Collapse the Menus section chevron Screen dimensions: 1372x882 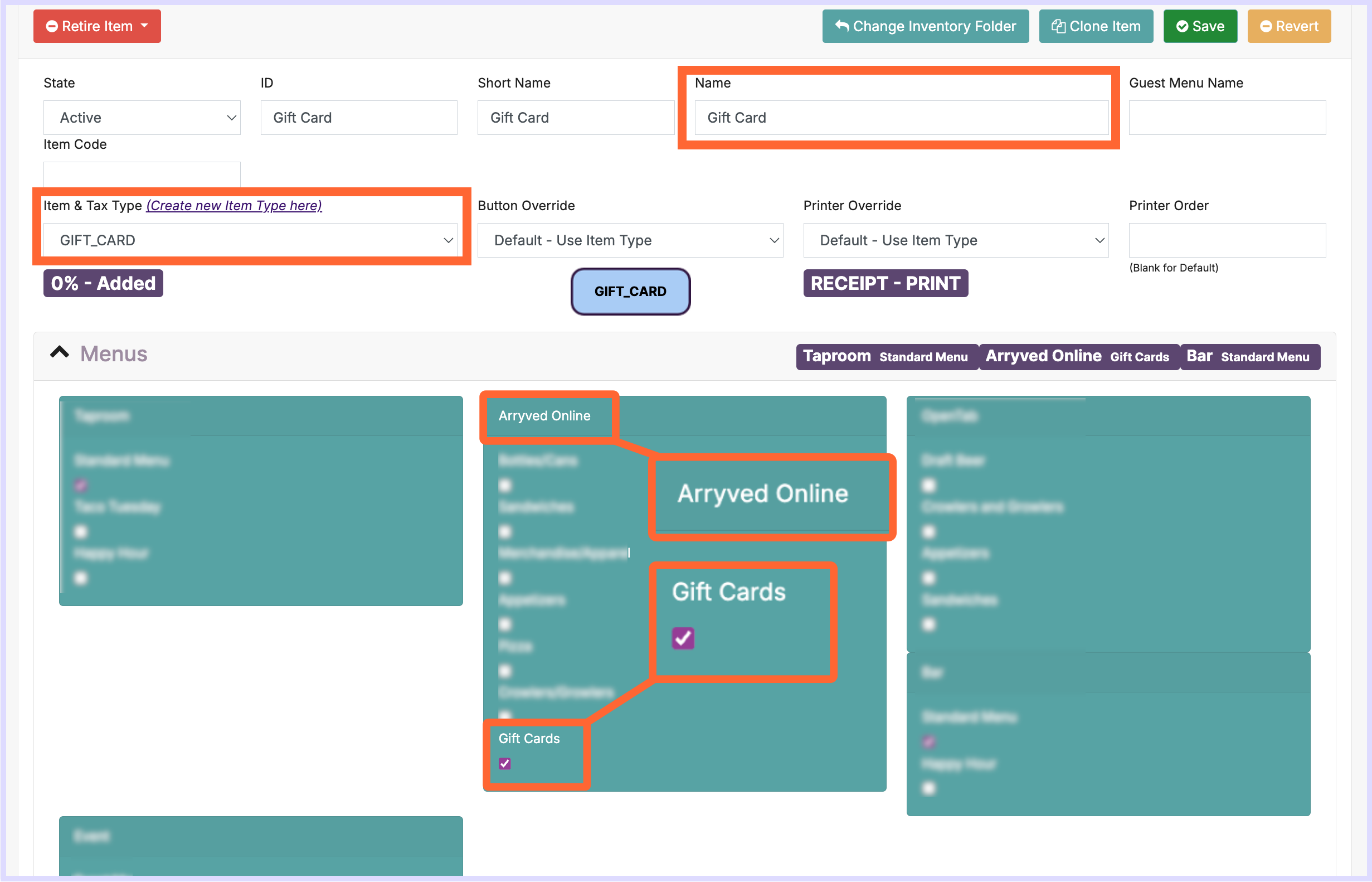pyautogui.click(x=60, y=353)
